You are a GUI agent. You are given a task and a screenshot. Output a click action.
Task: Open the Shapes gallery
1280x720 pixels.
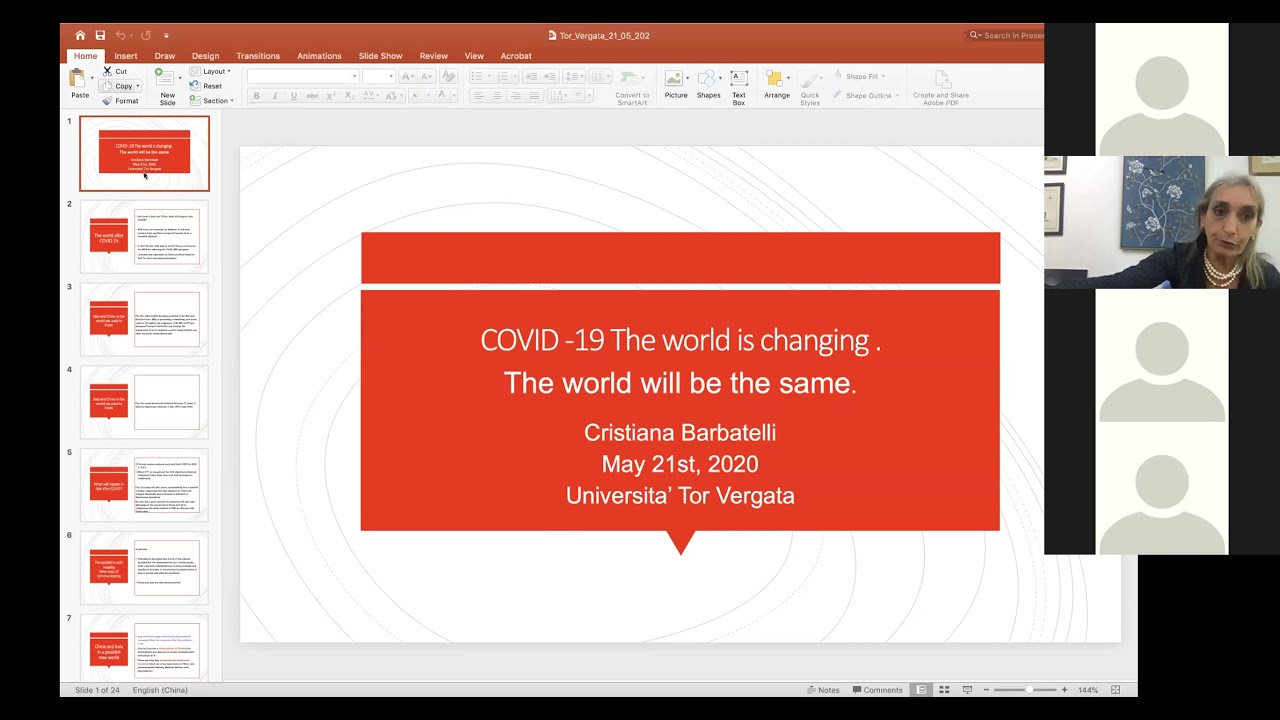[708, 85]
